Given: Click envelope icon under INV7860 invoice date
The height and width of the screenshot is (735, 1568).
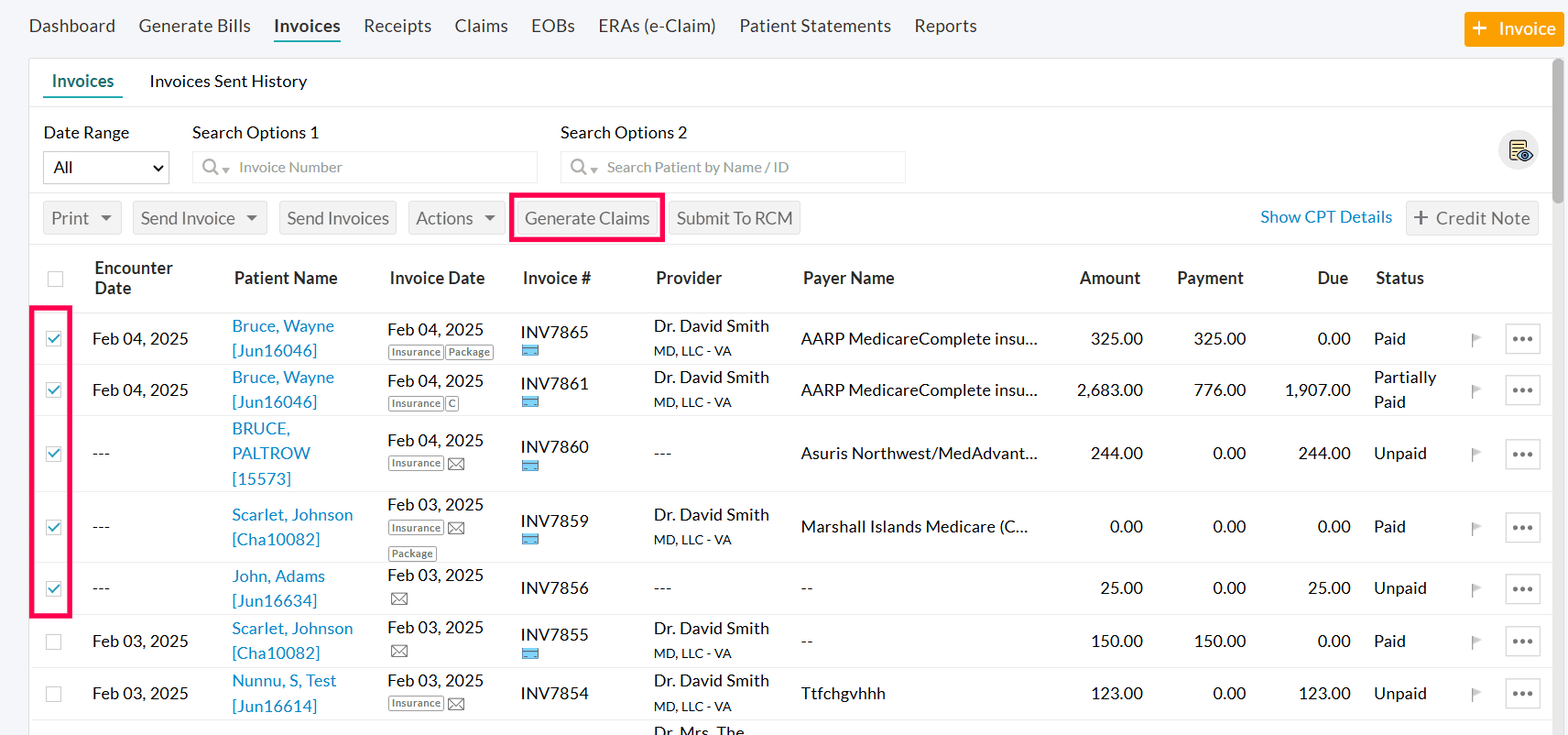Looking at the screenshot, I should (456, 465).
